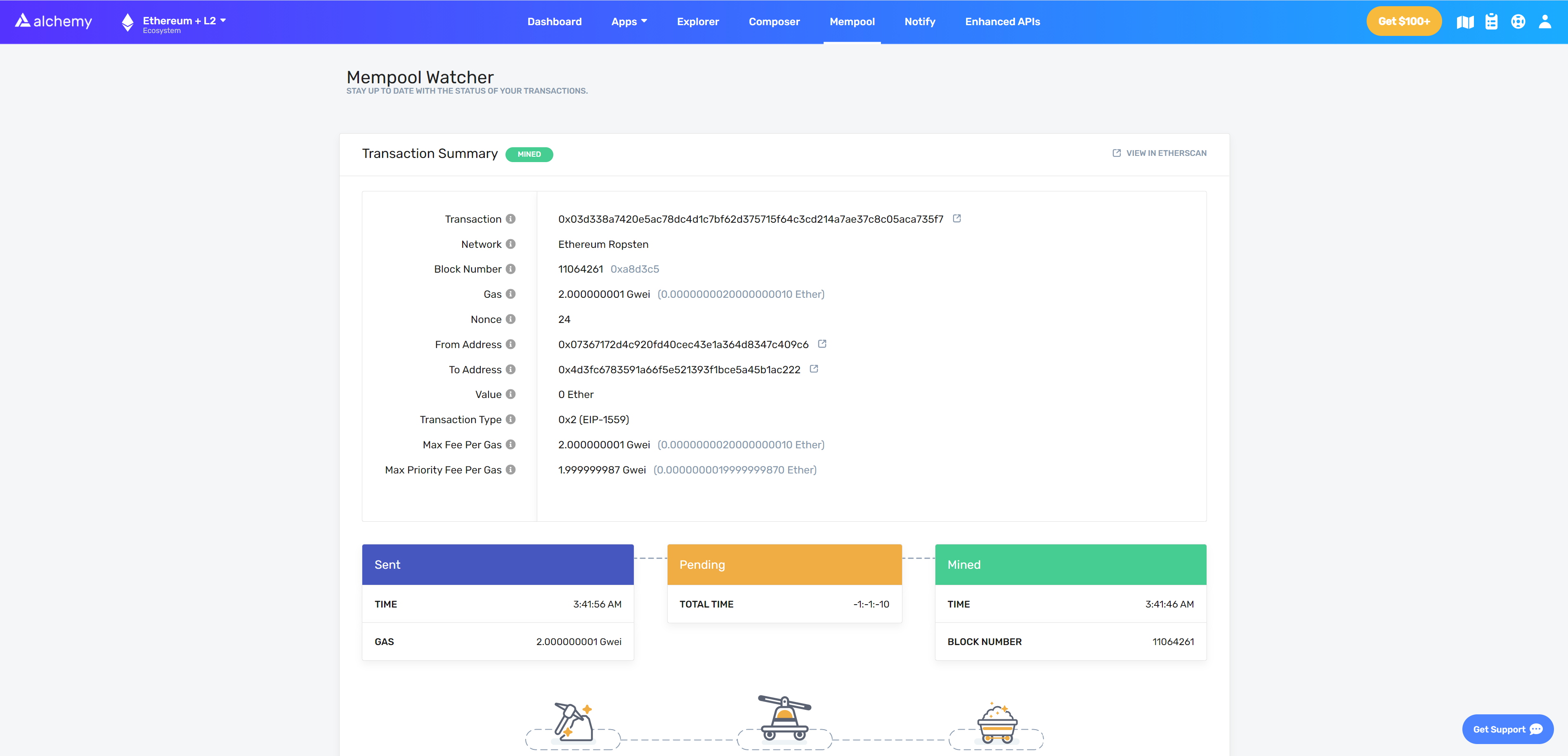This screenshot has height=756, width=1568.
Task: Open the transaction hash external link icon
Action: coord(957,218)
